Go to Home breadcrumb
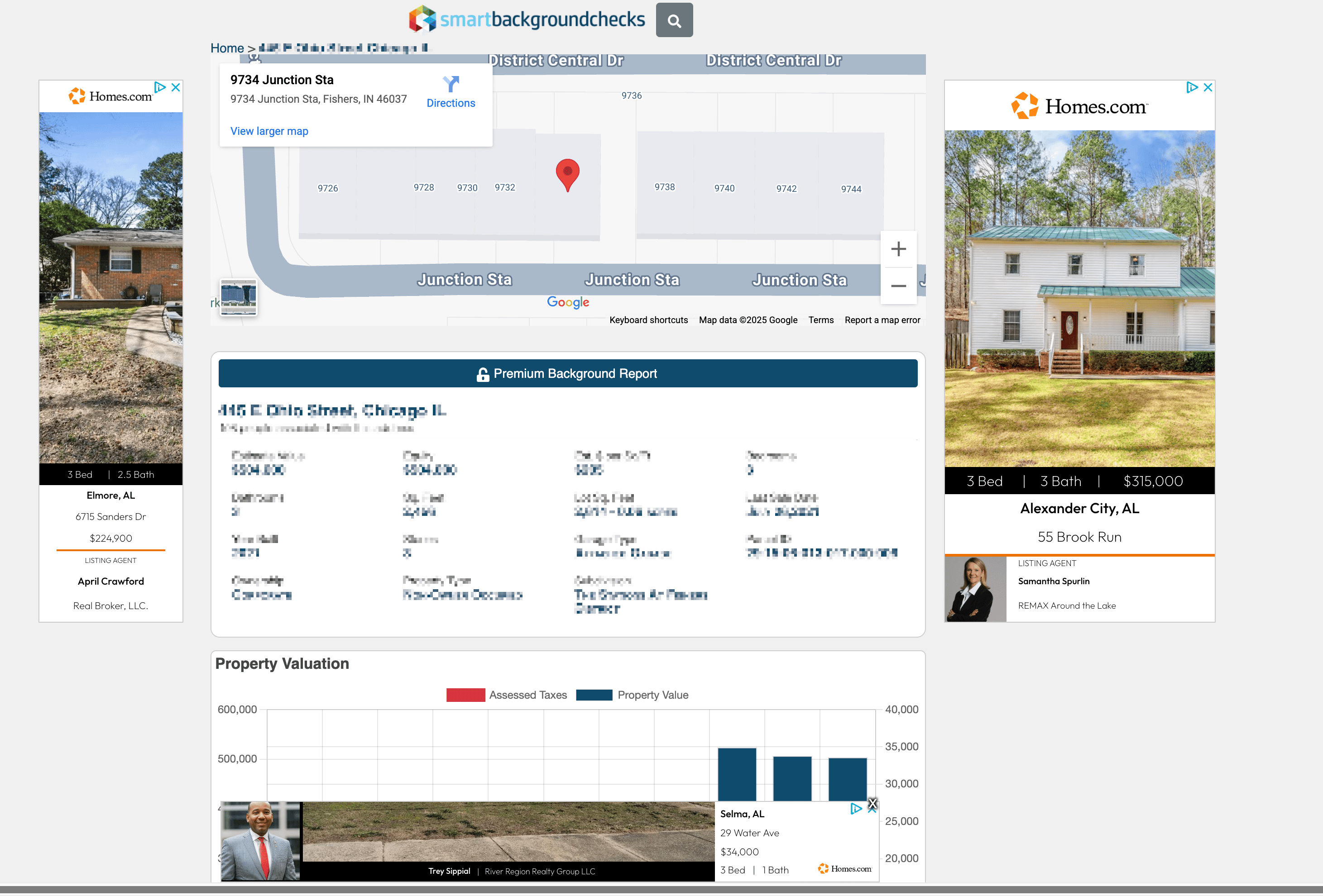Screen dimensions: 1323x896 pos(226,48)
